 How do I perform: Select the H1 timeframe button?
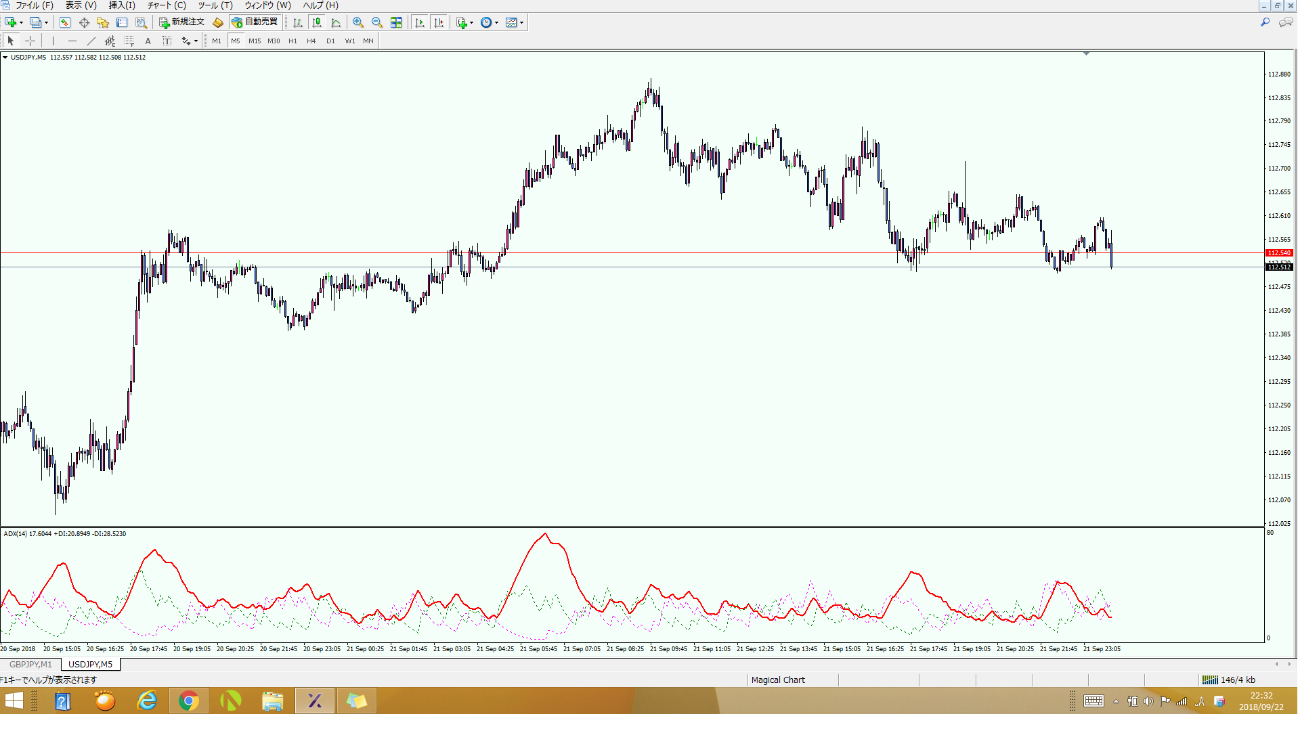point(292,41)
